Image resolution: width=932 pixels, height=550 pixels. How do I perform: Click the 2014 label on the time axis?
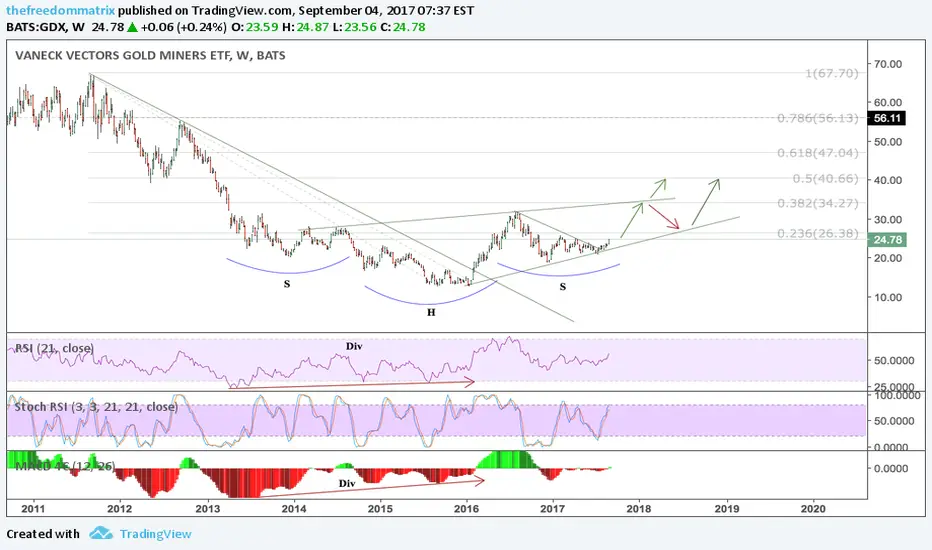(x=294, y=508)
